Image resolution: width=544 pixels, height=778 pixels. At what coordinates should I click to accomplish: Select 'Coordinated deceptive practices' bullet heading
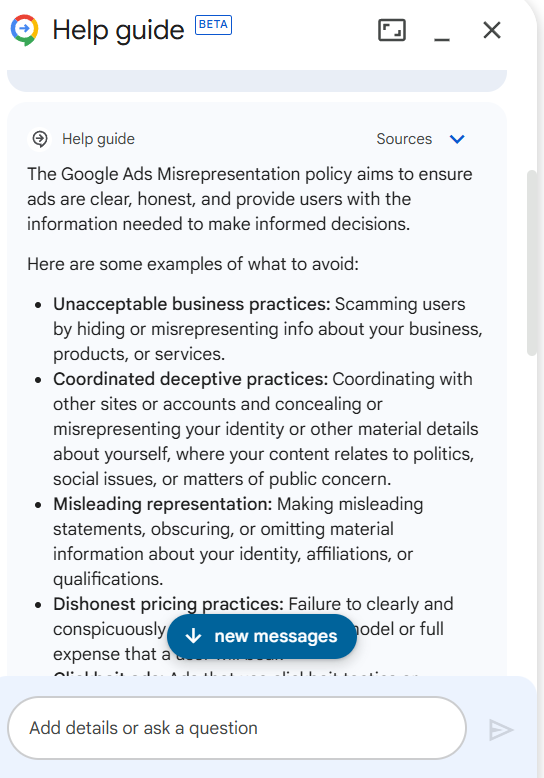click(191, 379)
